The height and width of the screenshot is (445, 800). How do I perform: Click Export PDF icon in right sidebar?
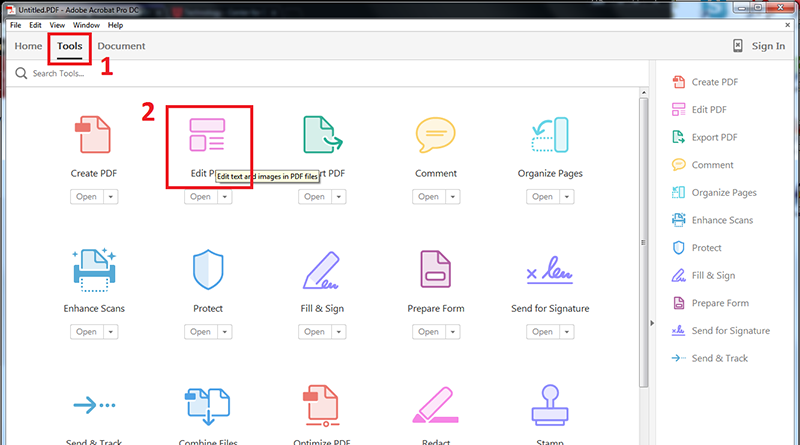click(679, 137)
